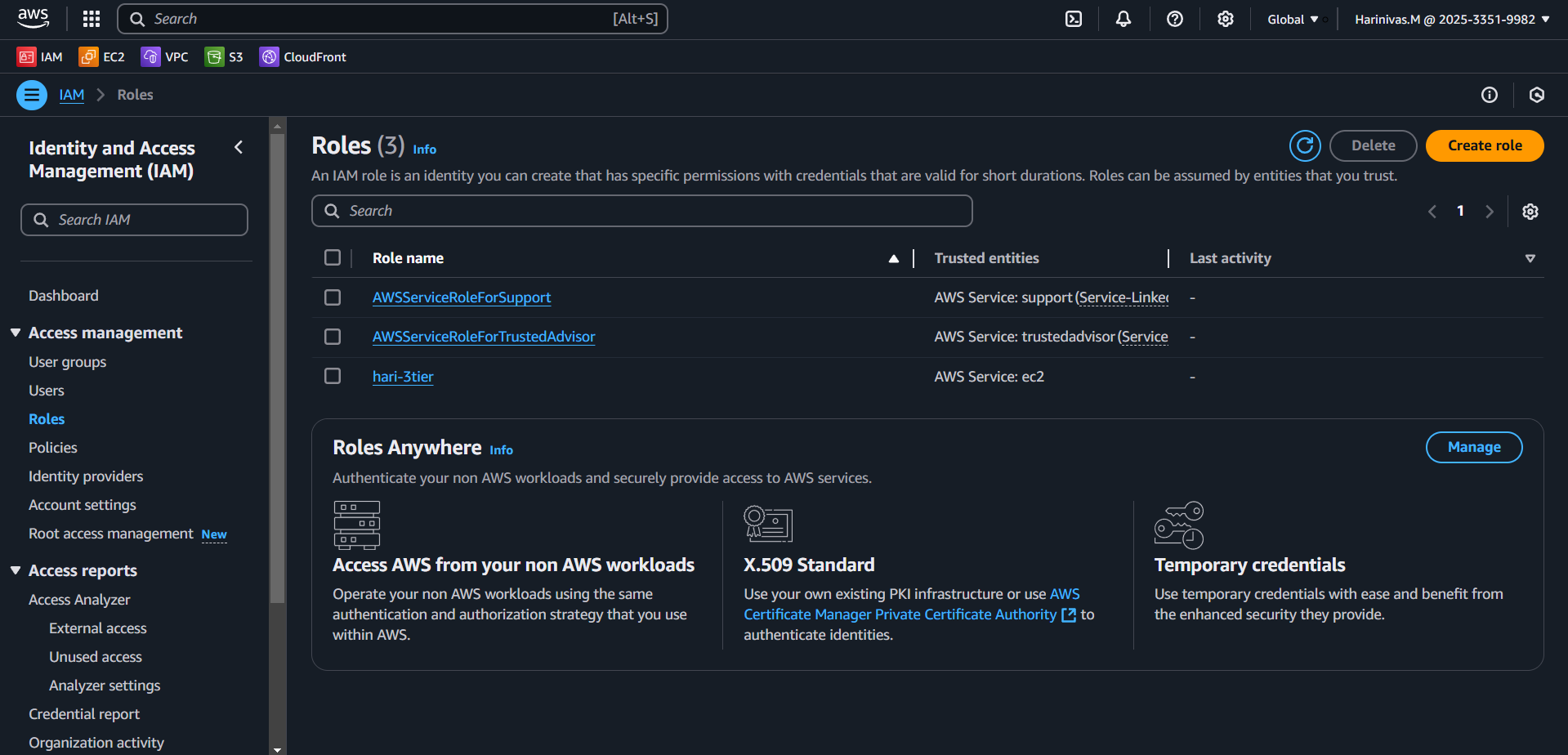The image size is (1568, 755).
Task: Open Info link next to Roles heading
Action: (x=424, y=150)
